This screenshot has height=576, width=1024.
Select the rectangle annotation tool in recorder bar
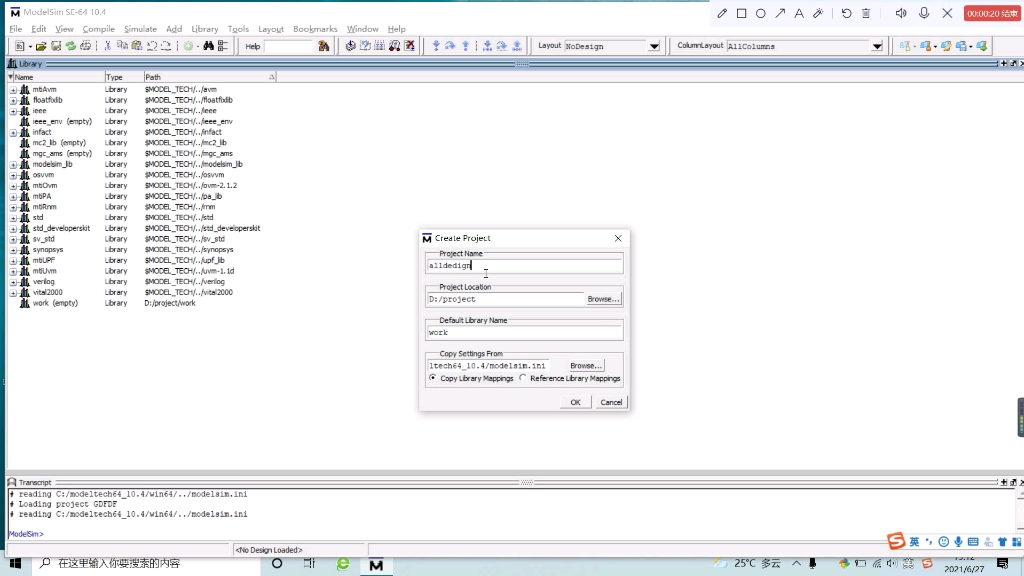click(x=741, y=13)
